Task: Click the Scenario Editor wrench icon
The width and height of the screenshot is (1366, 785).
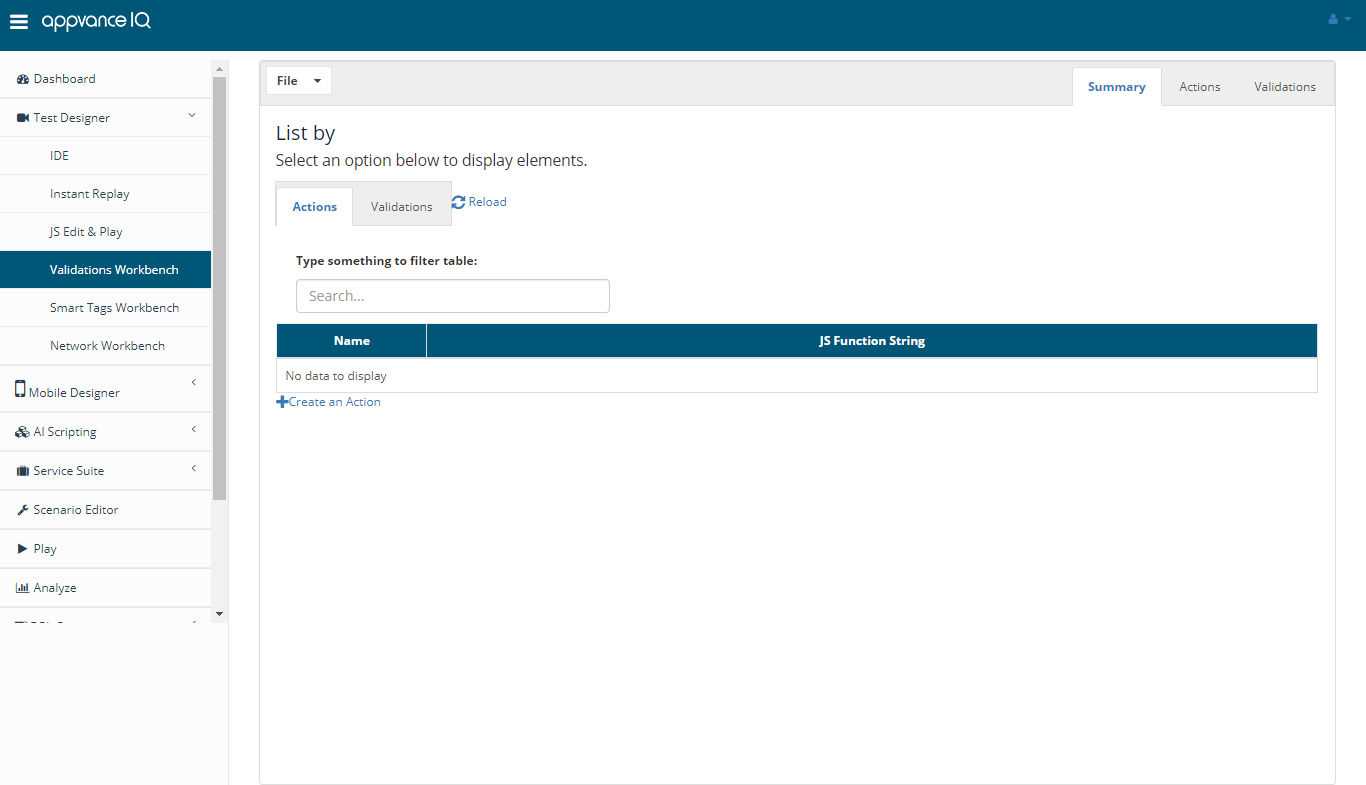Action: 23,510
